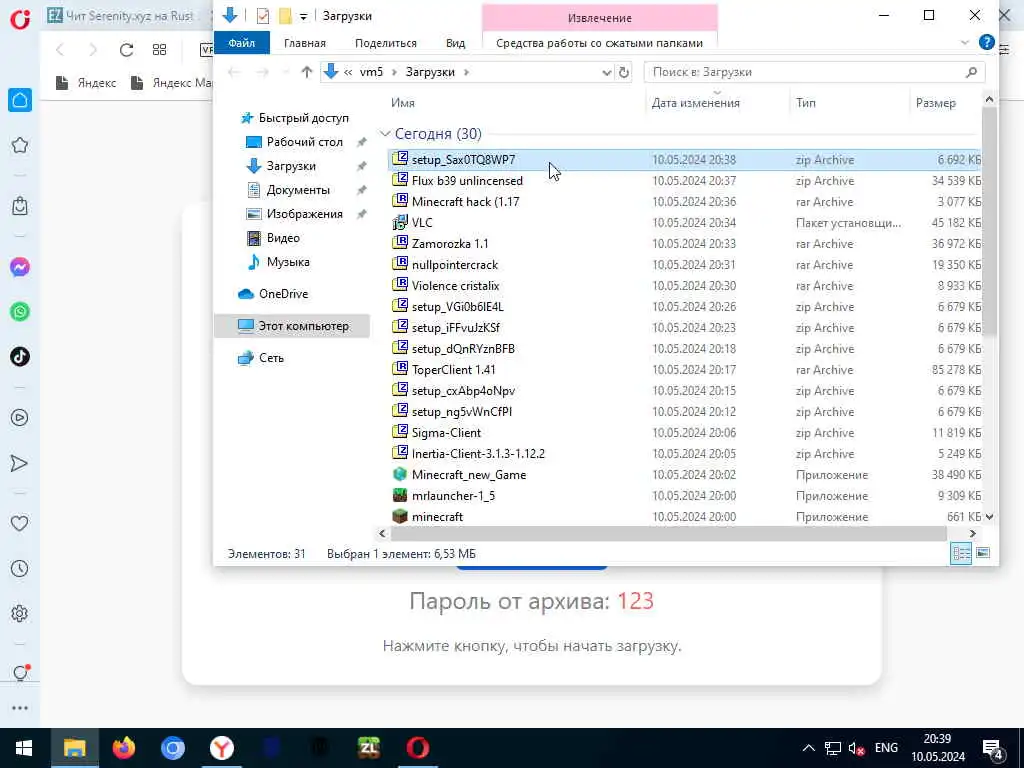Open quick access toolbar customize dropdown
Screen dimensions: 1024x768
(304, 16)
